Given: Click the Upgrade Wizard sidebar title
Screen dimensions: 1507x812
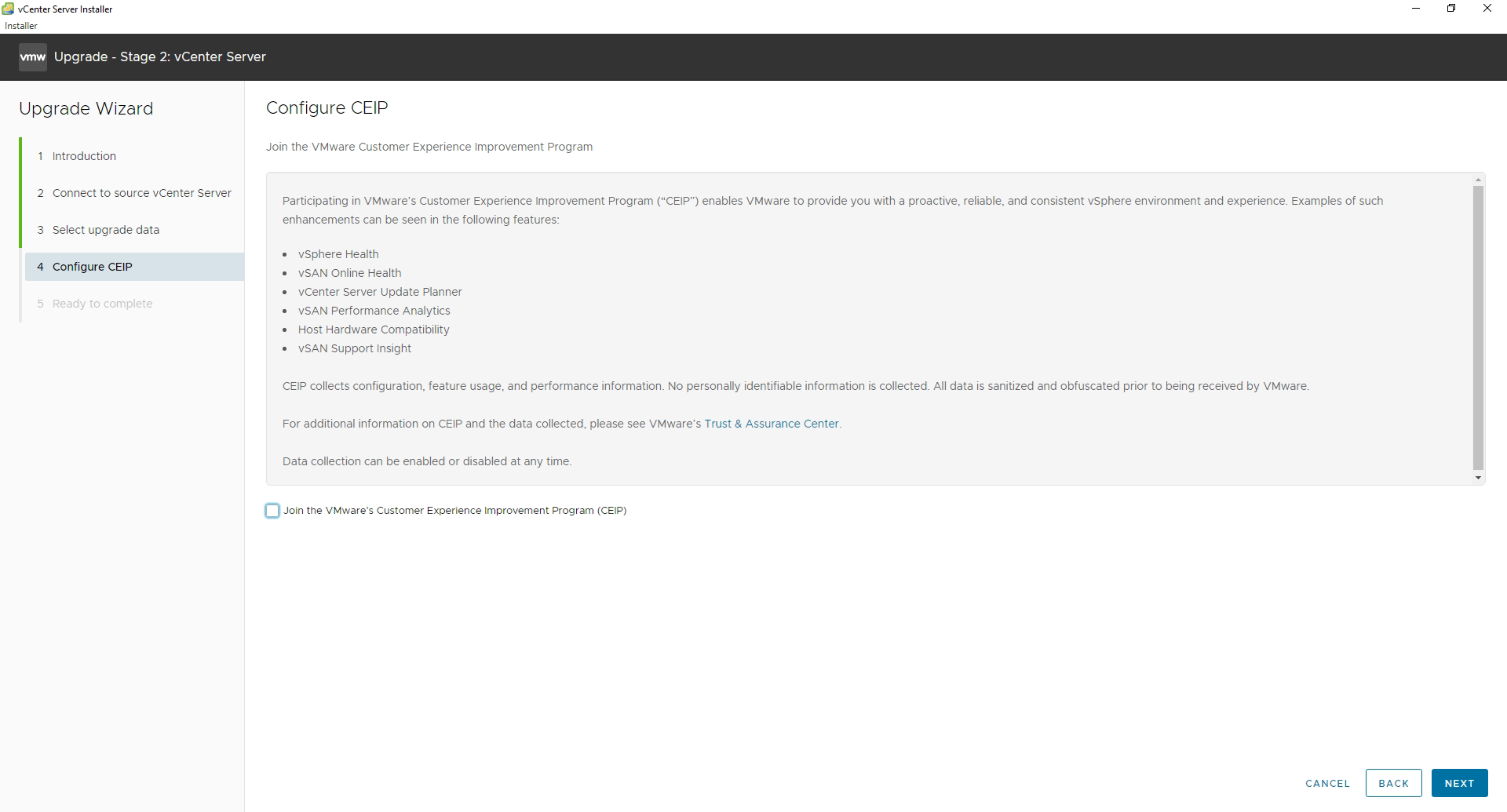Looking at the screenshot, I should pyautogui.click(x=86, y=108).
